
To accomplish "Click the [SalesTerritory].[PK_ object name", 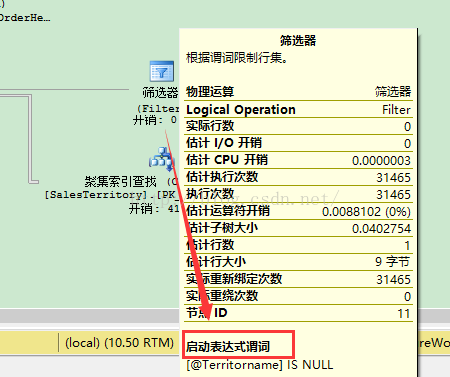I will pyautogui.click(x=112, y=195).
